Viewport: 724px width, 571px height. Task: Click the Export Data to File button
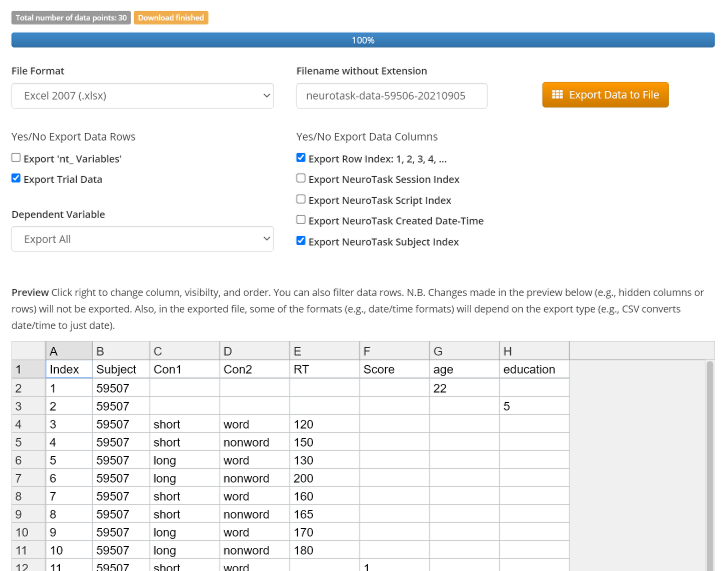(605, 95)
